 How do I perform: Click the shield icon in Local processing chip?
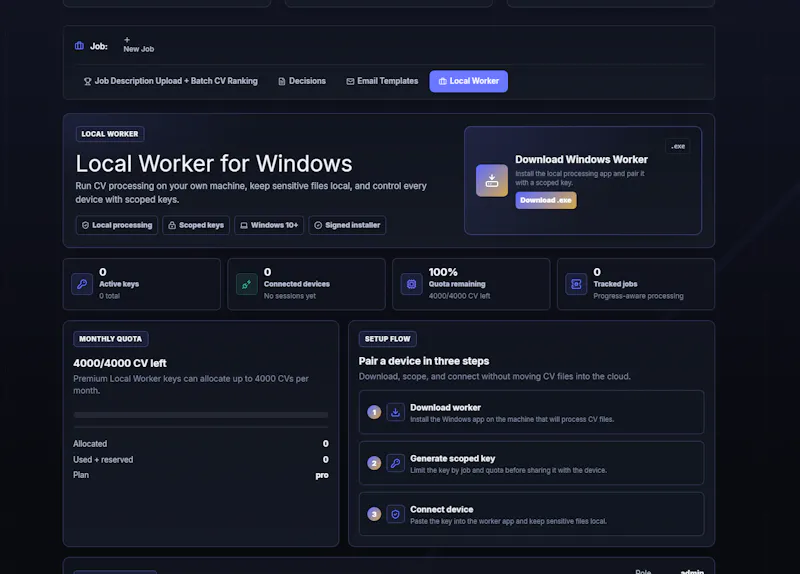click(85, 226)
